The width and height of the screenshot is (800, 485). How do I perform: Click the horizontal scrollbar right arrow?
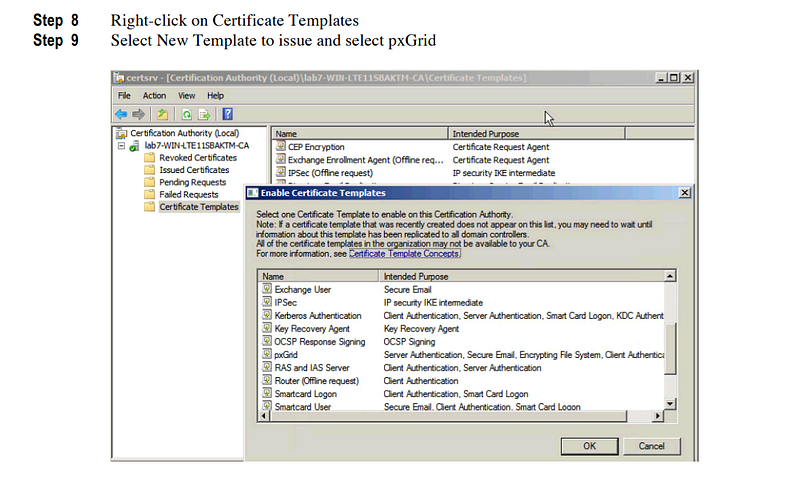[658, 416]
